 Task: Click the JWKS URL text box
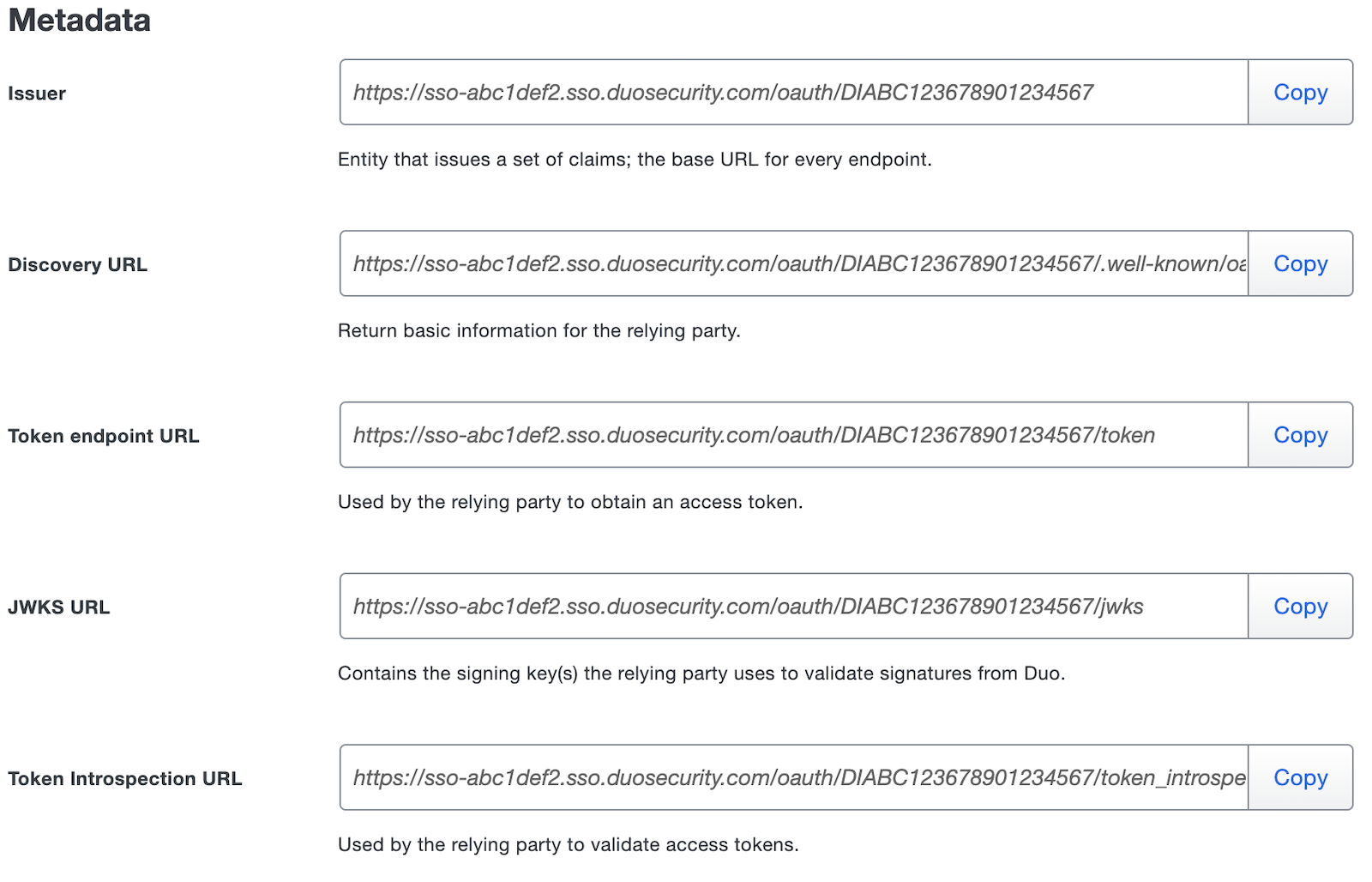tap(789, 606)
